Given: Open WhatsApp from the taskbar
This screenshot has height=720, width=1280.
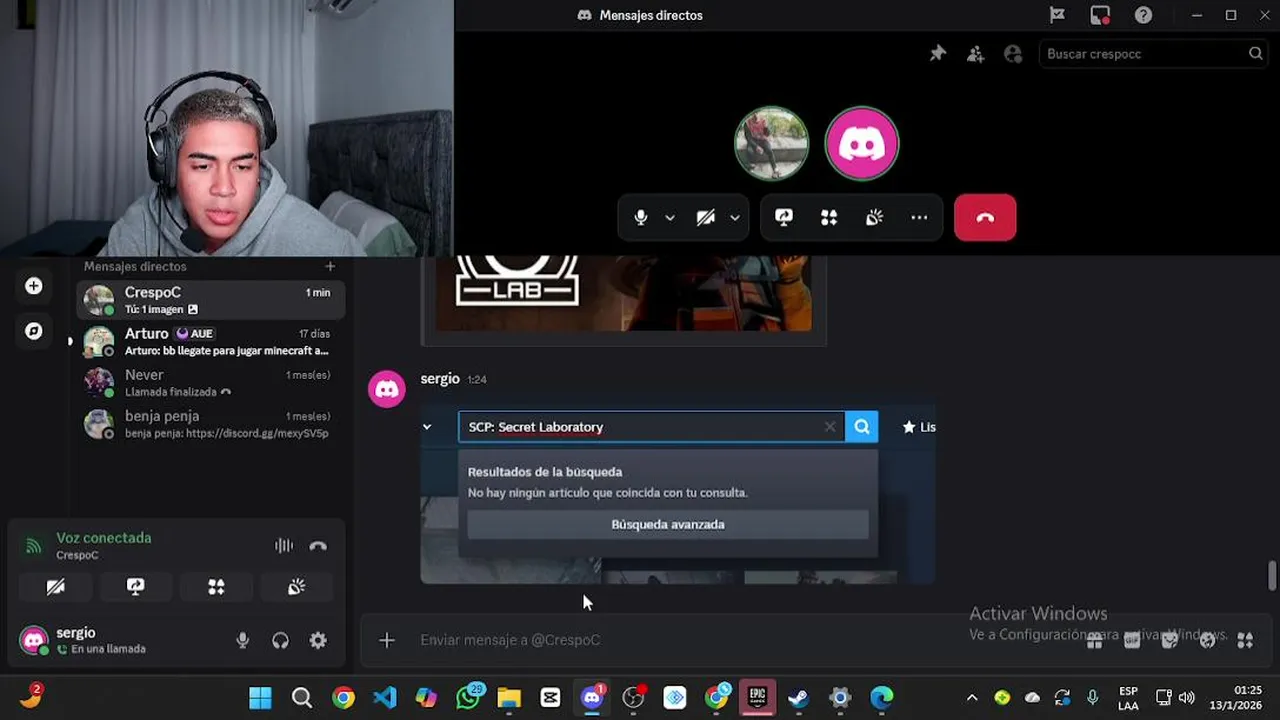Looking at the screenshot, I should (468, 698).
